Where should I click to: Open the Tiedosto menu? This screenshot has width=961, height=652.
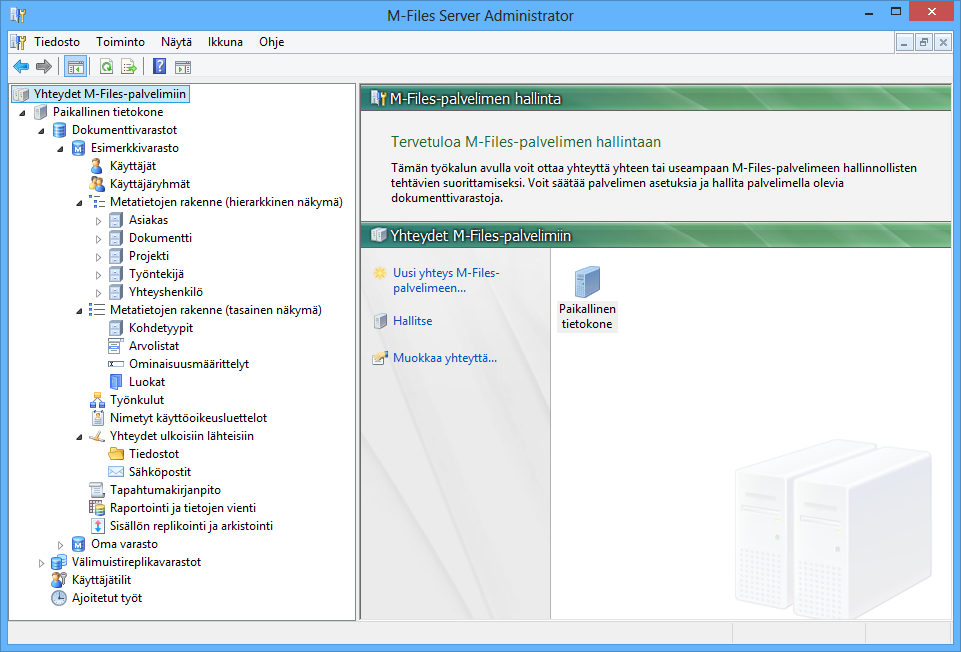[x=57, y=42]
